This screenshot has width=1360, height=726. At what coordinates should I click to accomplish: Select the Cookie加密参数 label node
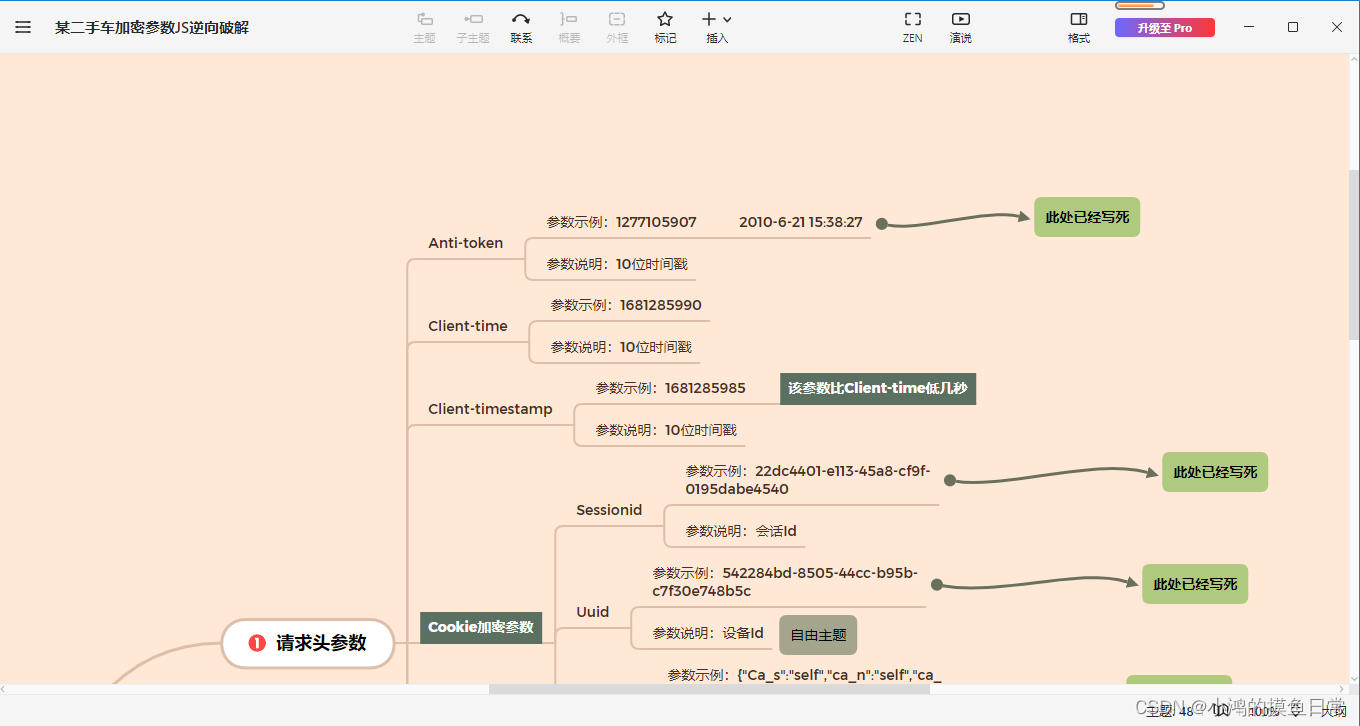pos(481,627)
